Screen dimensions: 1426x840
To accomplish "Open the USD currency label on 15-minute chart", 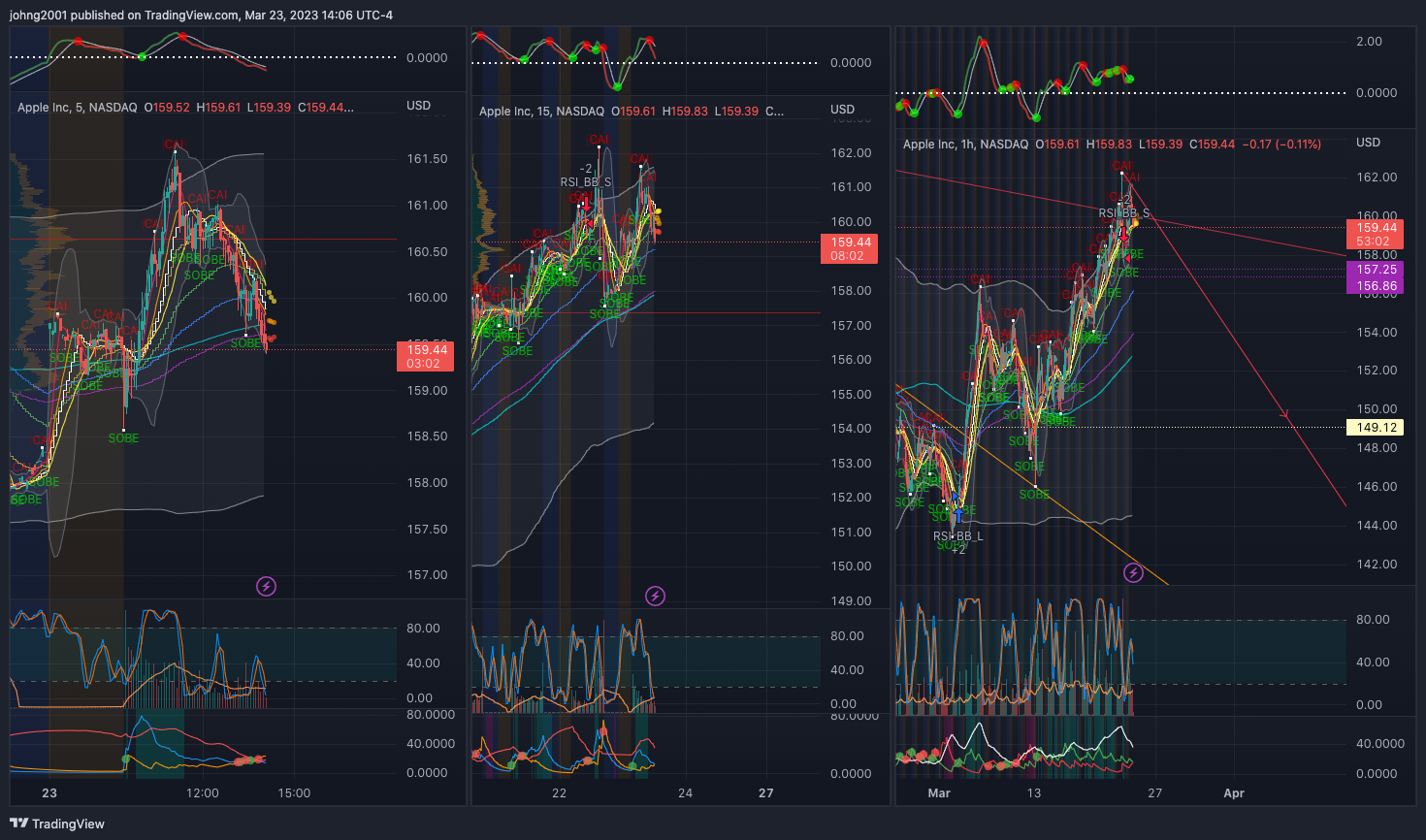I will (x=842, y=110).
